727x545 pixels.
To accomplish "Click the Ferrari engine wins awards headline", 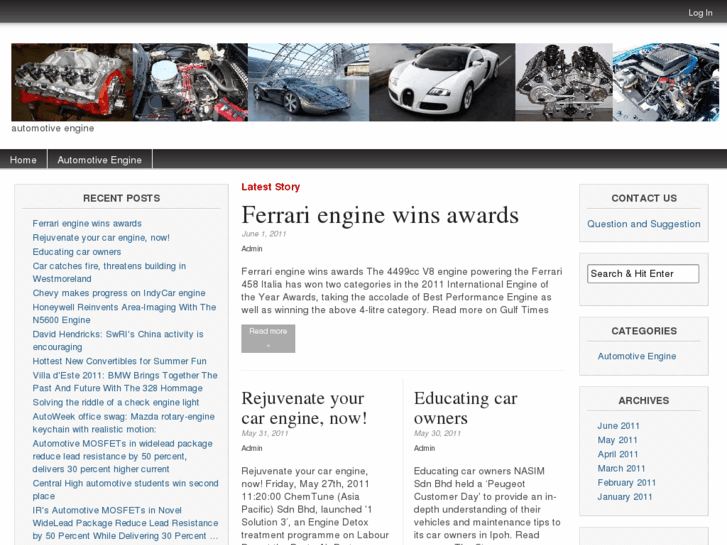I will click(x=380, y=215).
